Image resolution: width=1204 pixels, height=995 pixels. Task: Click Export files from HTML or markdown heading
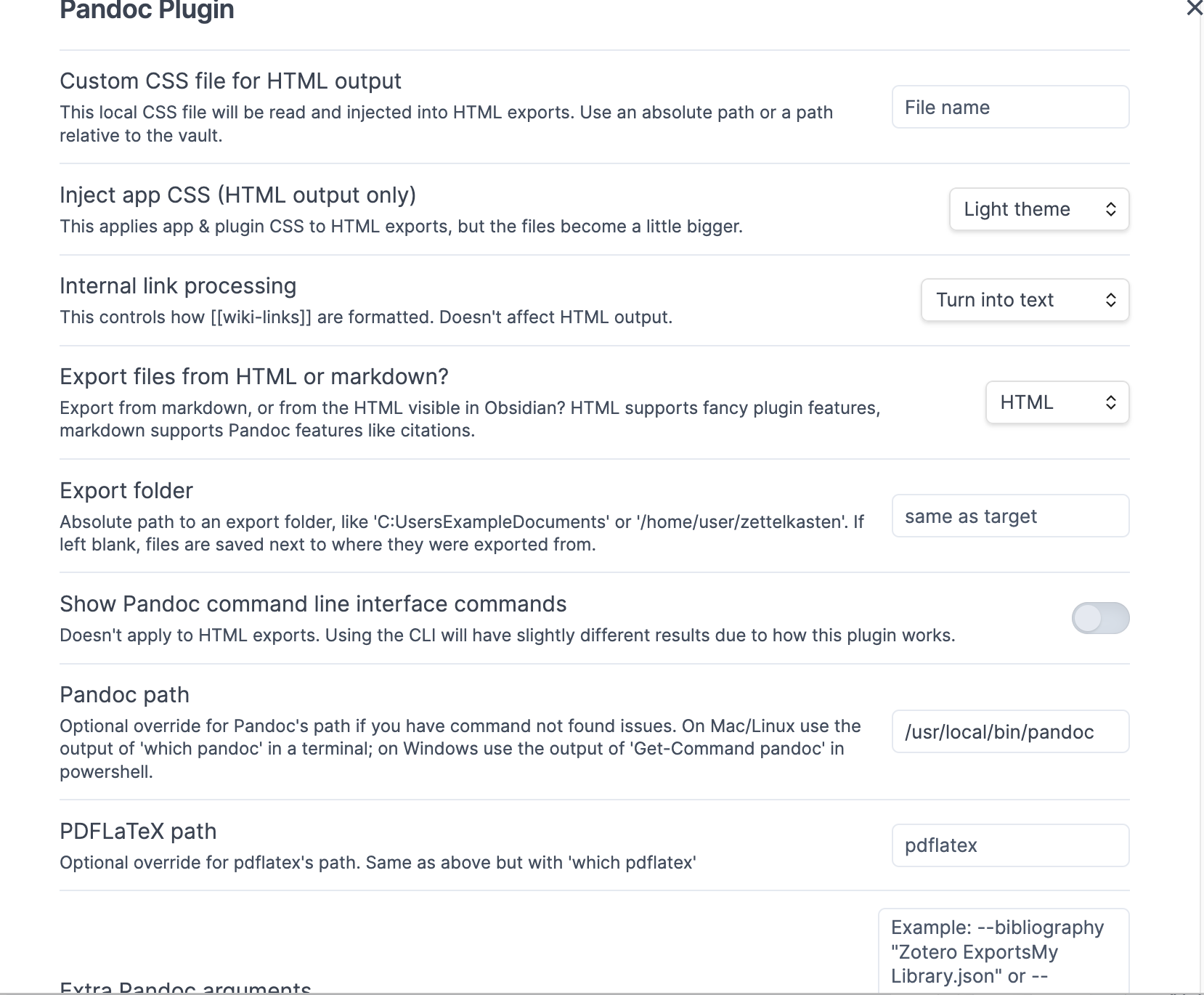point(254,376)
